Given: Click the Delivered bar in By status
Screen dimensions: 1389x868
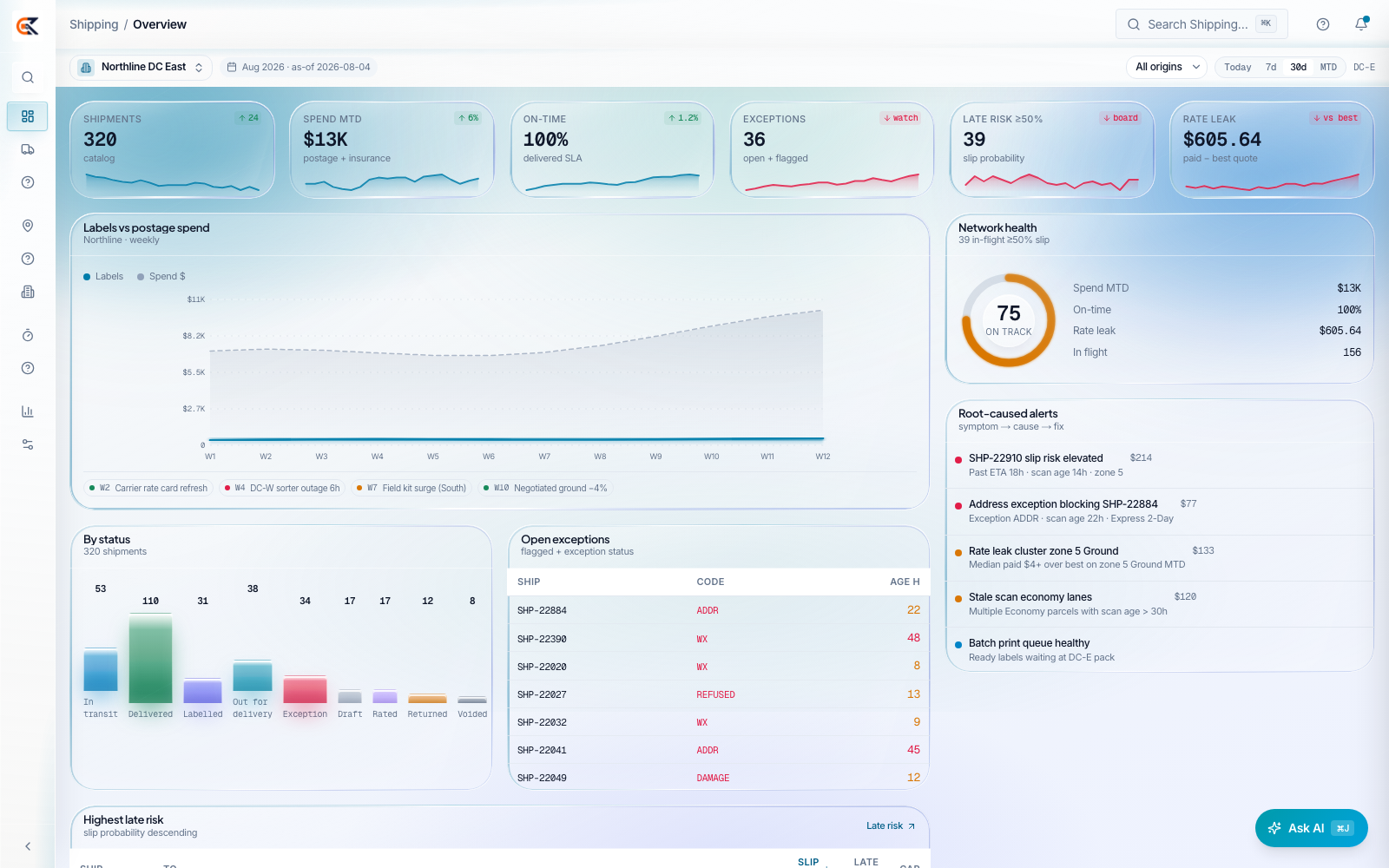Looking at the screenshot, I should (x=150, y=658).
